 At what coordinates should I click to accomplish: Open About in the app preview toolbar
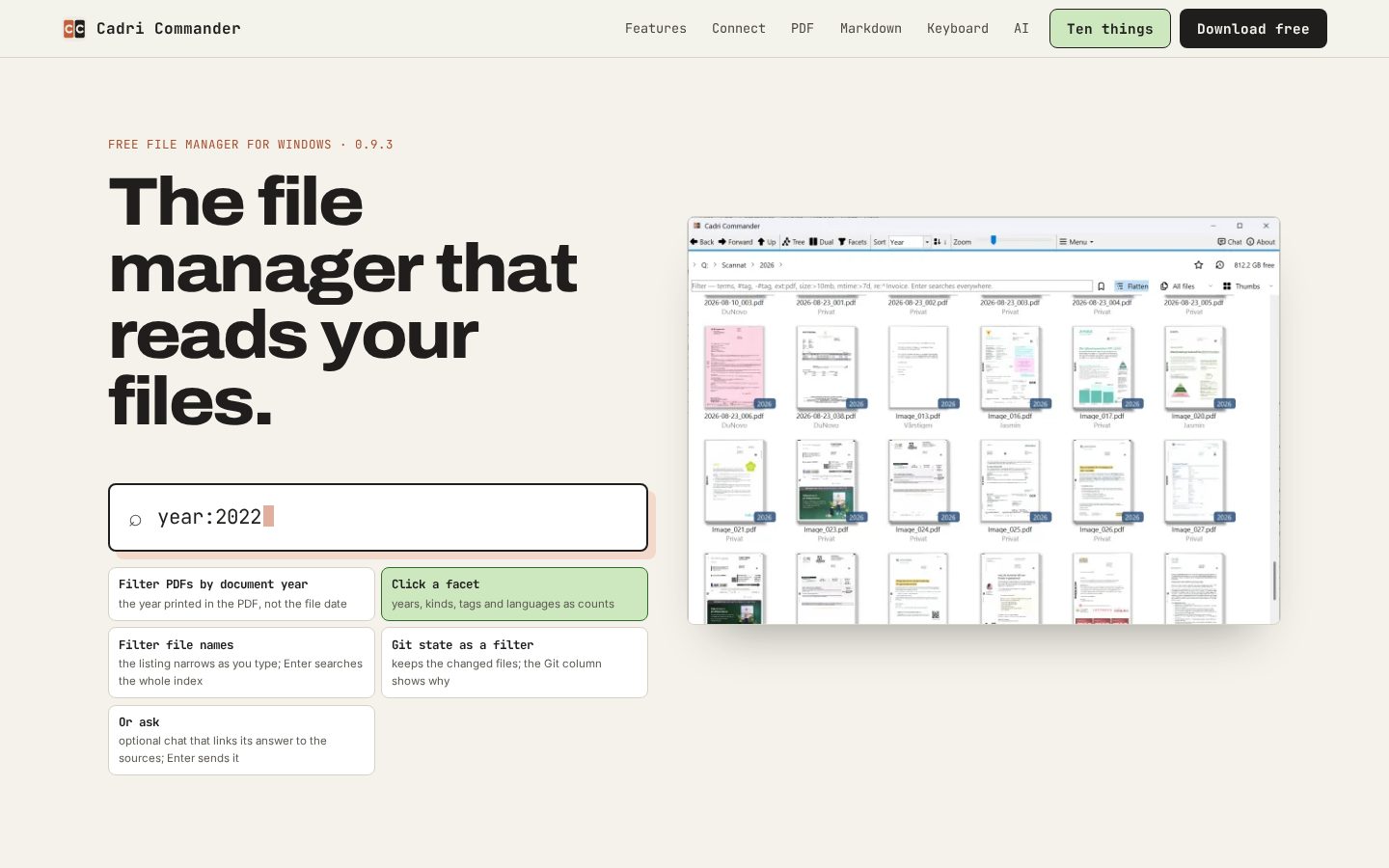1261,242
